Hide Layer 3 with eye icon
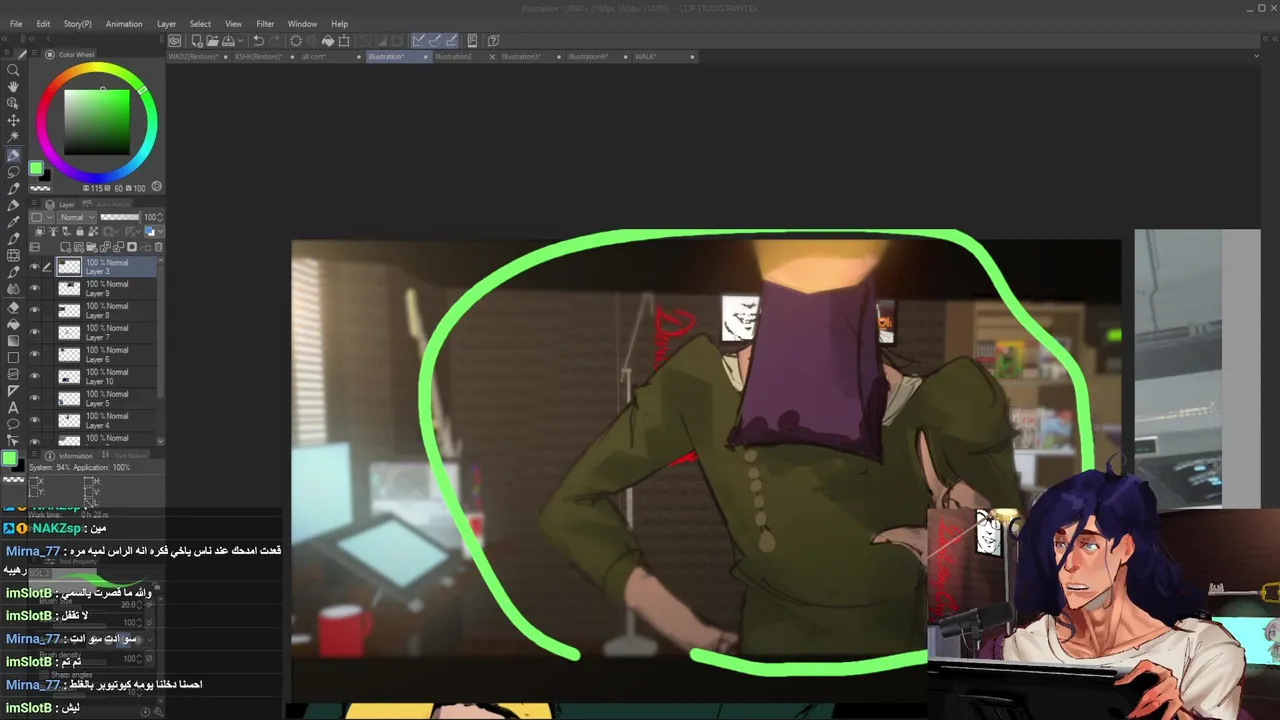Viewport: 1280px width, 720px height. (x=34, y=266)
